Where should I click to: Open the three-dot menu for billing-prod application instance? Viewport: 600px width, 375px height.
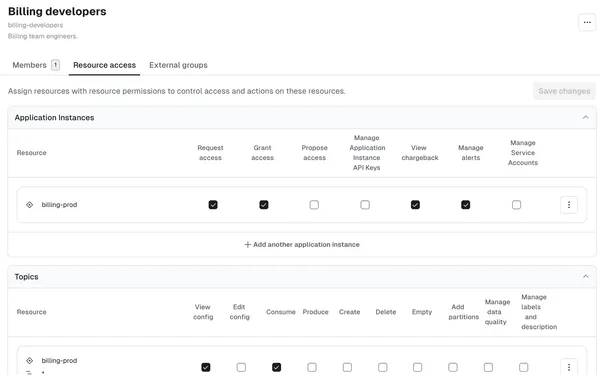[569, 205]
